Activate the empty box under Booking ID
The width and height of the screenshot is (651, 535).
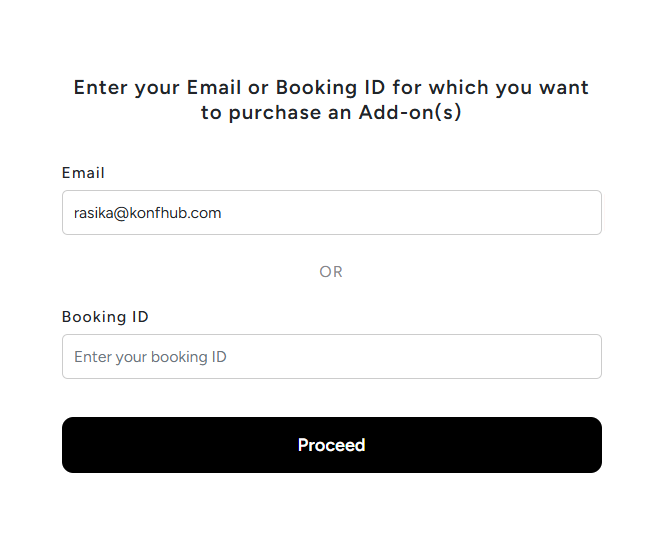(x=332, y=357)
